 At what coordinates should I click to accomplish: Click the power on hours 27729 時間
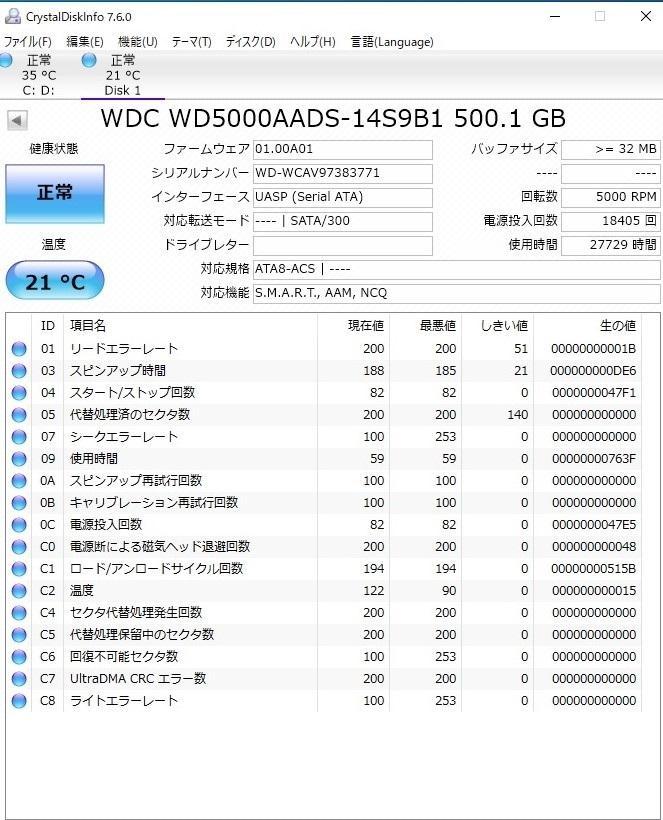click(611, 245)
